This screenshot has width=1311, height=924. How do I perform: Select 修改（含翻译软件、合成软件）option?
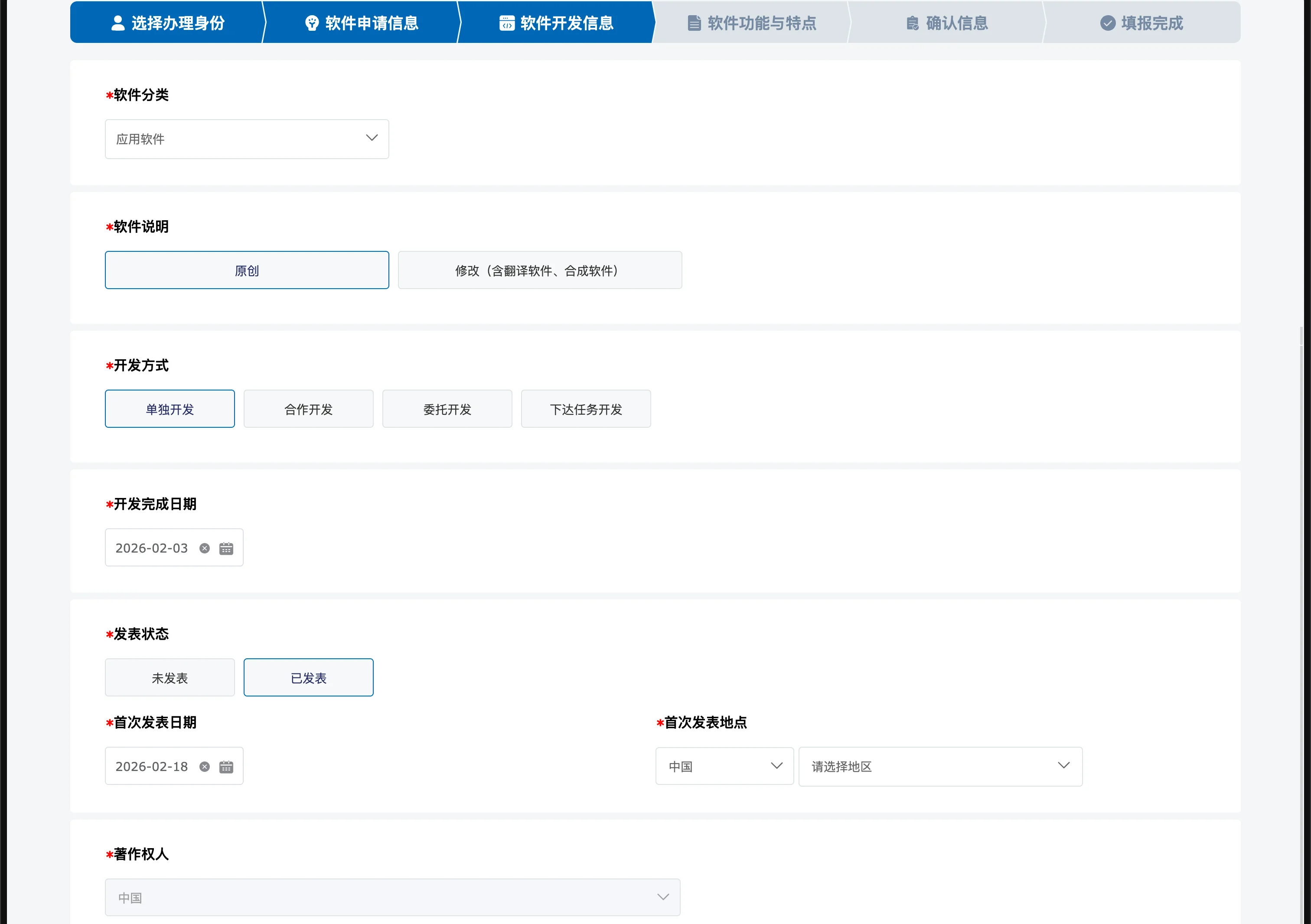[x=540, y=270]
